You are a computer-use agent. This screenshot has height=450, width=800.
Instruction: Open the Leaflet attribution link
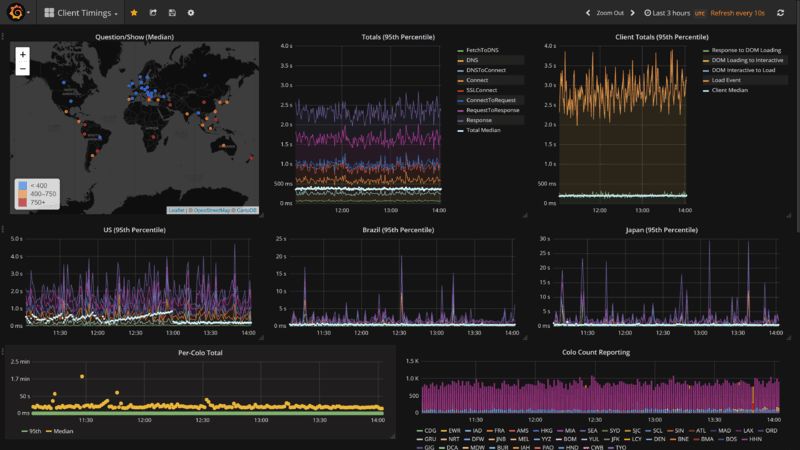176,210
